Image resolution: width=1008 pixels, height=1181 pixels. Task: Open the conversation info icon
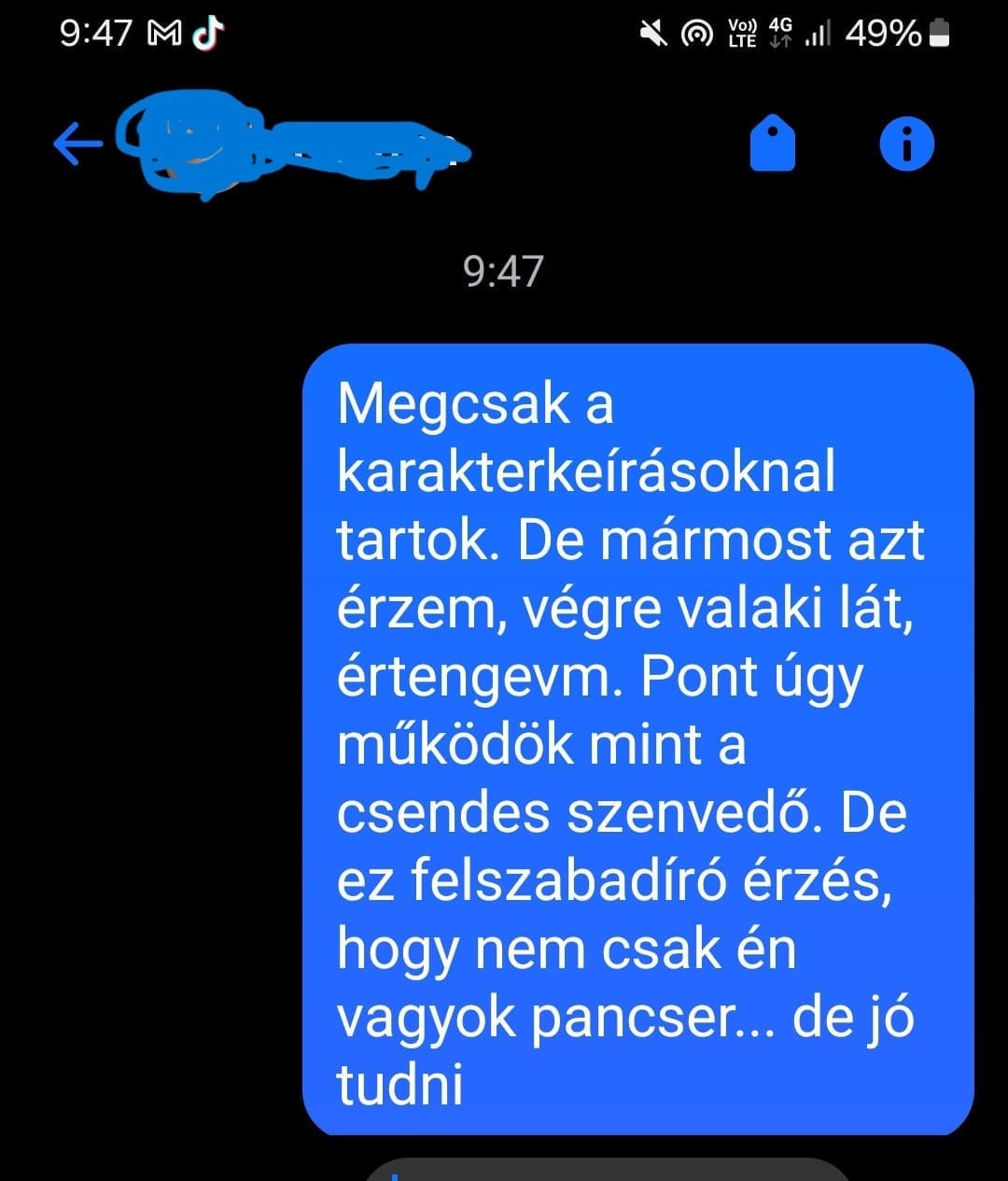(x=906, y=144)
